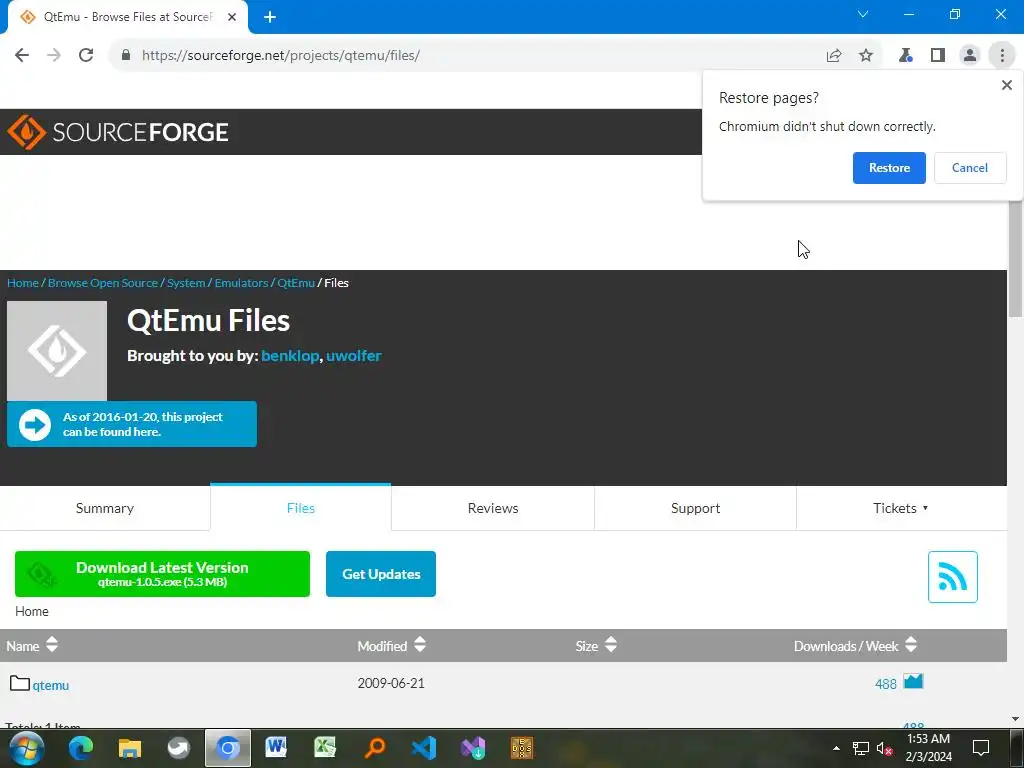The width and height of the screenshot is (1024, 768).
Task: Close the QtEmu browser tab
Action: click(232, 17)
